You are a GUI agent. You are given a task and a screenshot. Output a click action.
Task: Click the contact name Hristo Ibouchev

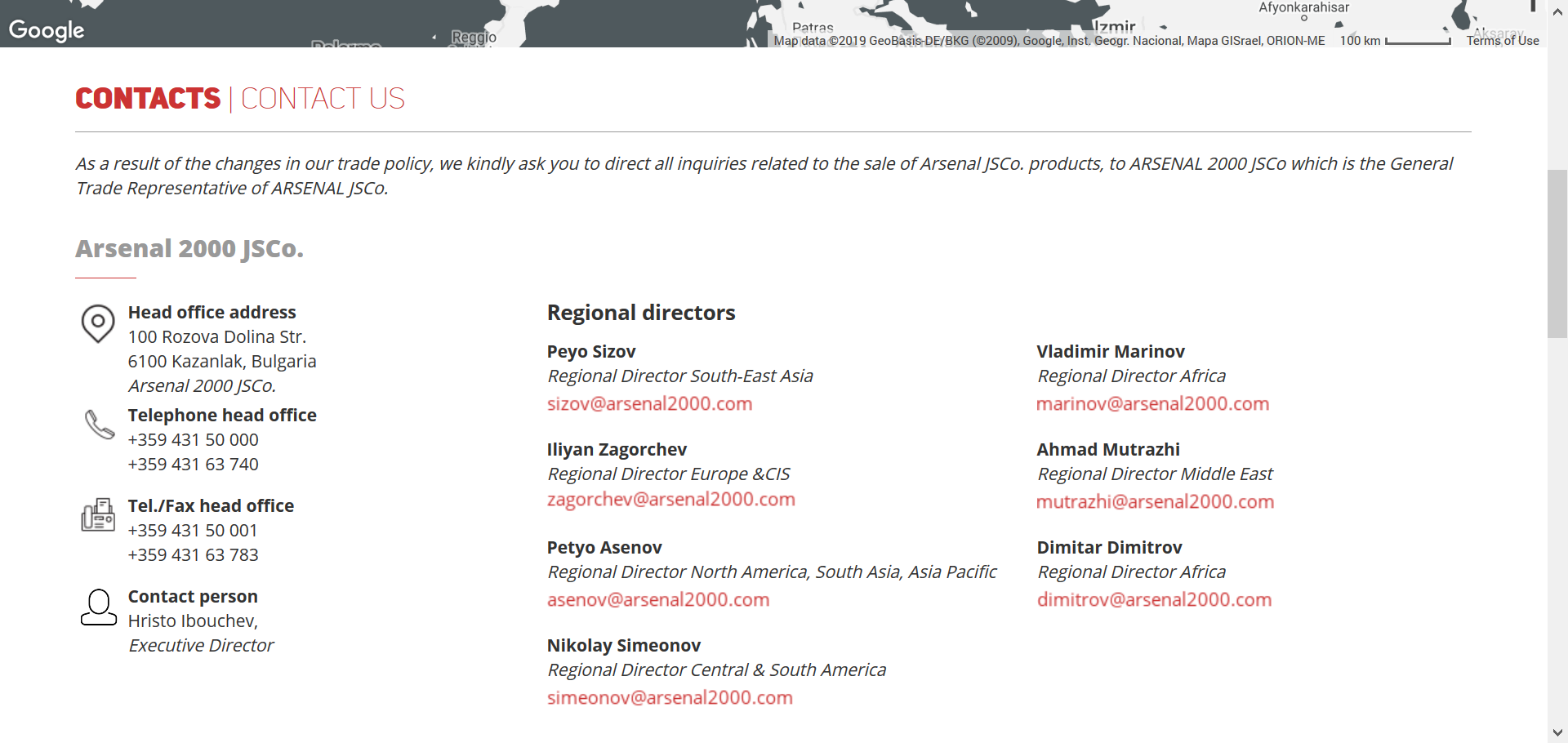point(194,621)
